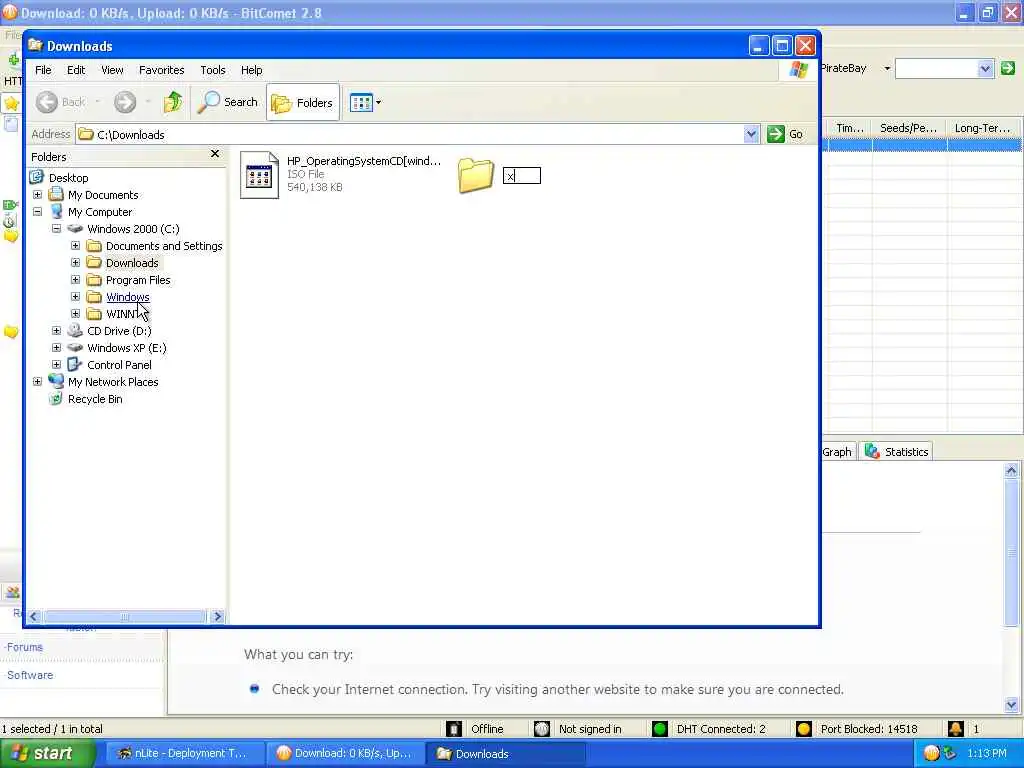Viewport: 1024px width, 768px height.
Task: Click Port Blocked yellow status icon
Action: [x=804, y=729]
